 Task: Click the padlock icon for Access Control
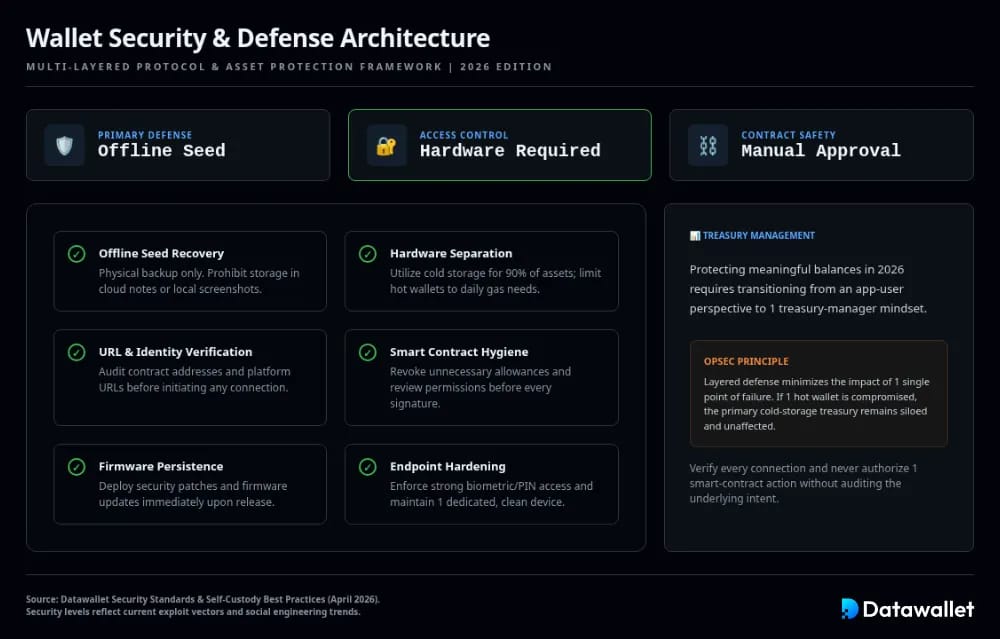point(386,145)
